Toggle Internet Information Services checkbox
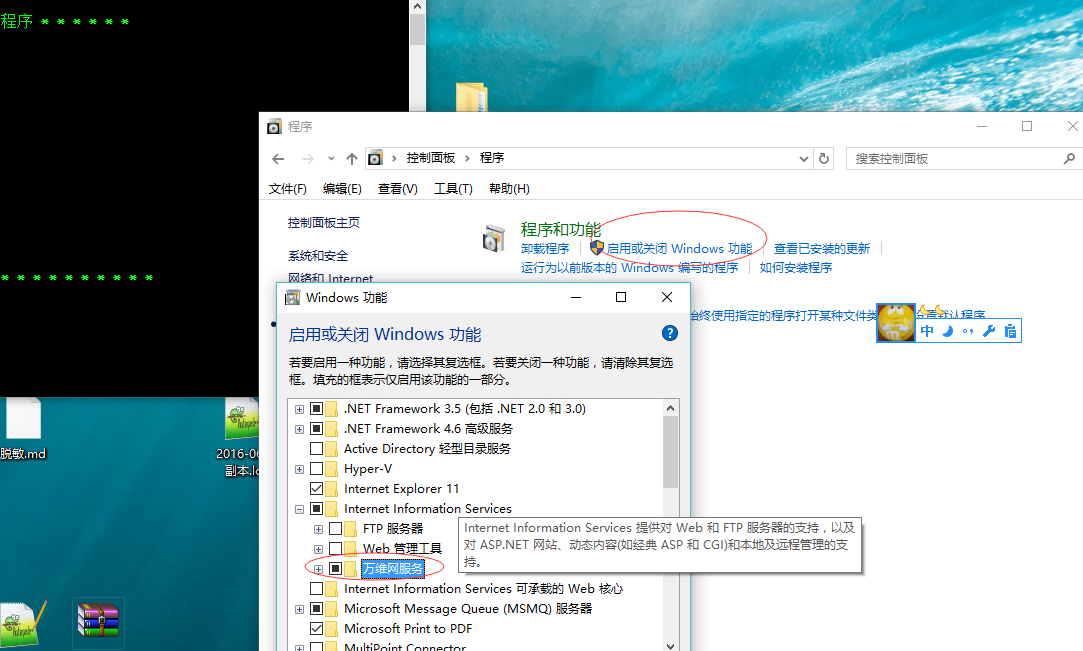The image size is (1083, 651). 316,509
